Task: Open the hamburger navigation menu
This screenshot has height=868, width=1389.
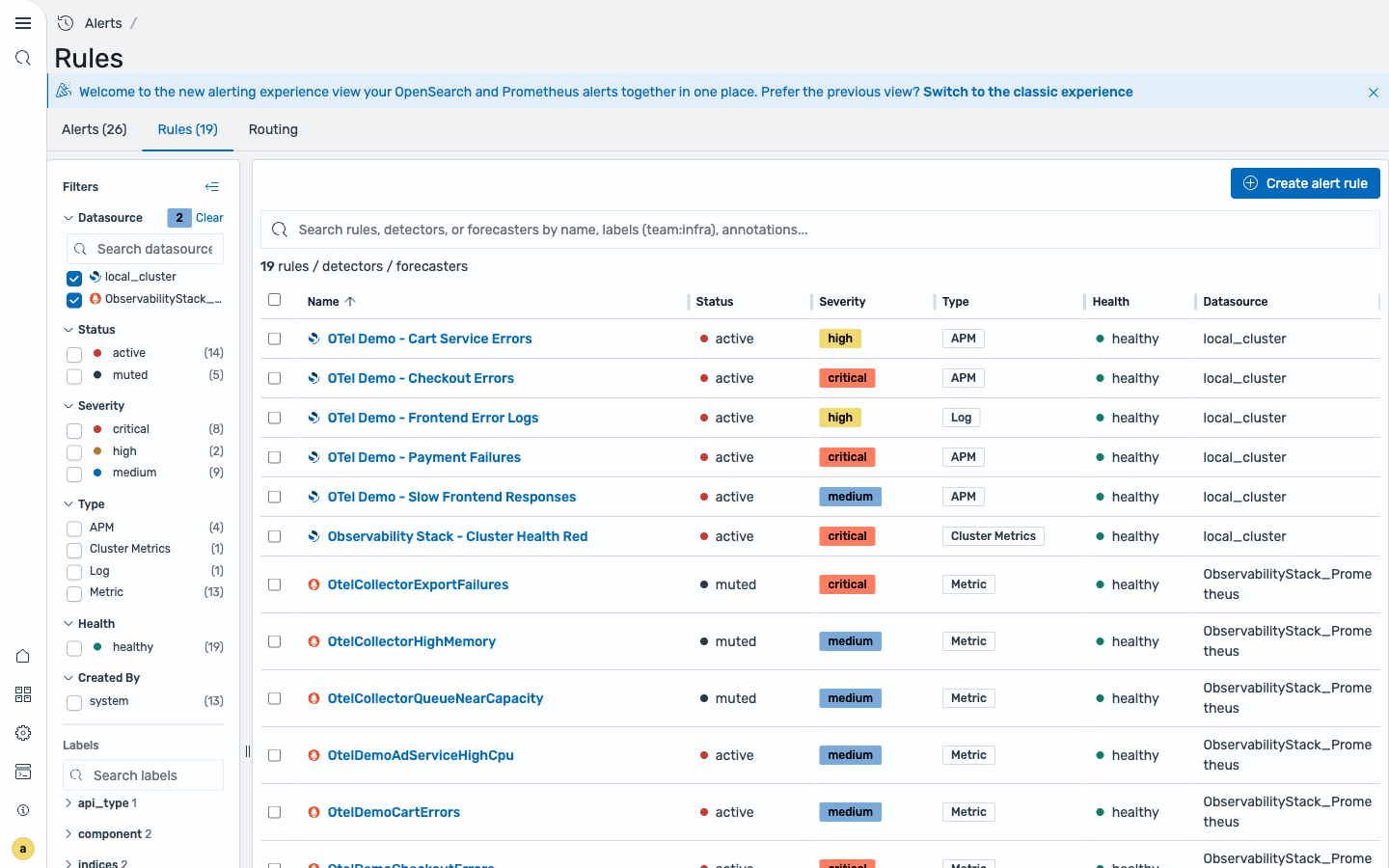Action: 23,23
